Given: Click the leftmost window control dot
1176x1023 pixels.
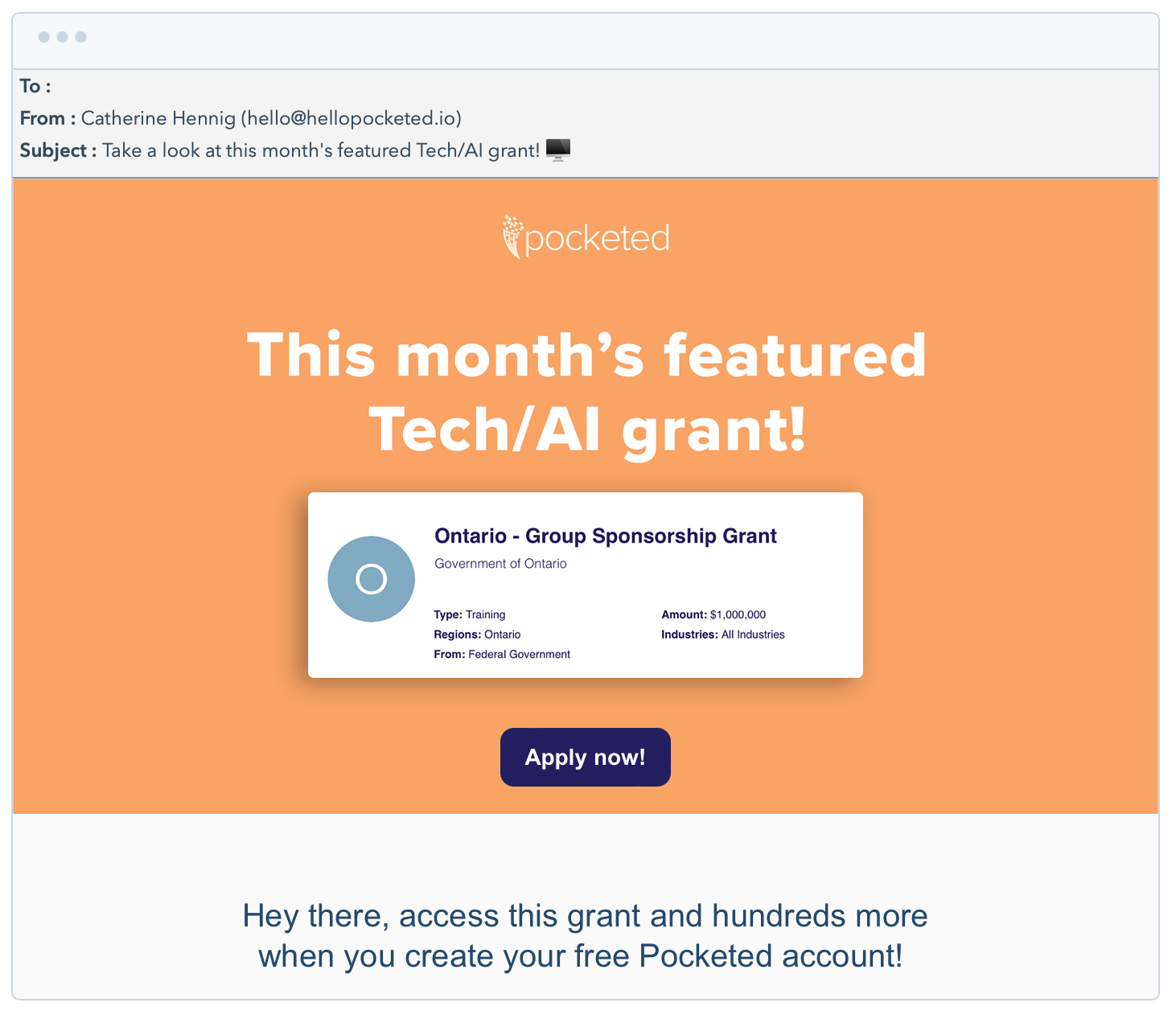Looking at the screenshot, I should [44, 37].
